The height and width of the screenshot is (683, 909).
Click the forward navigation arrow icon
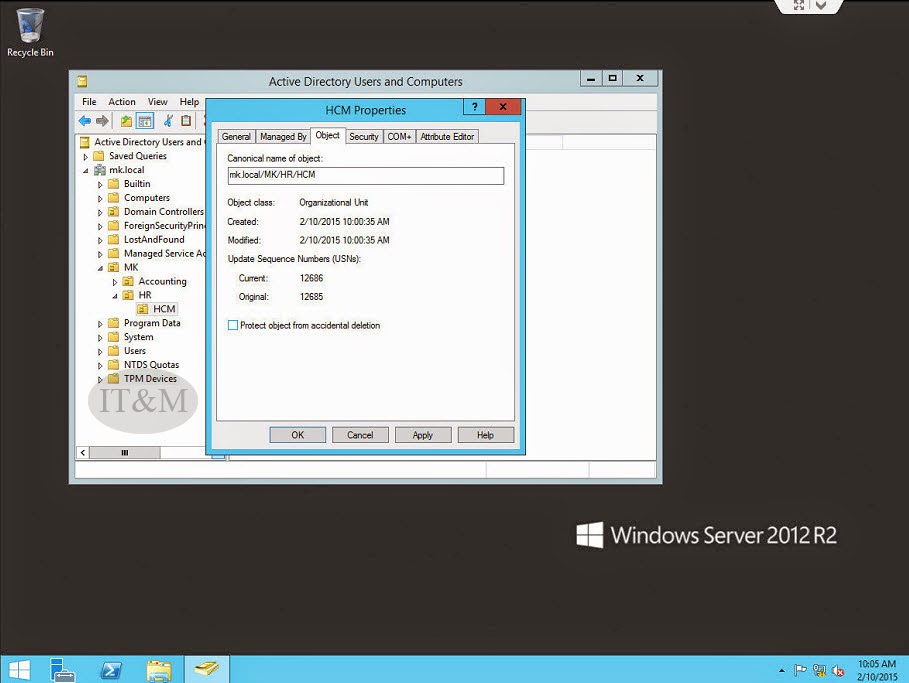click(103, 120)
